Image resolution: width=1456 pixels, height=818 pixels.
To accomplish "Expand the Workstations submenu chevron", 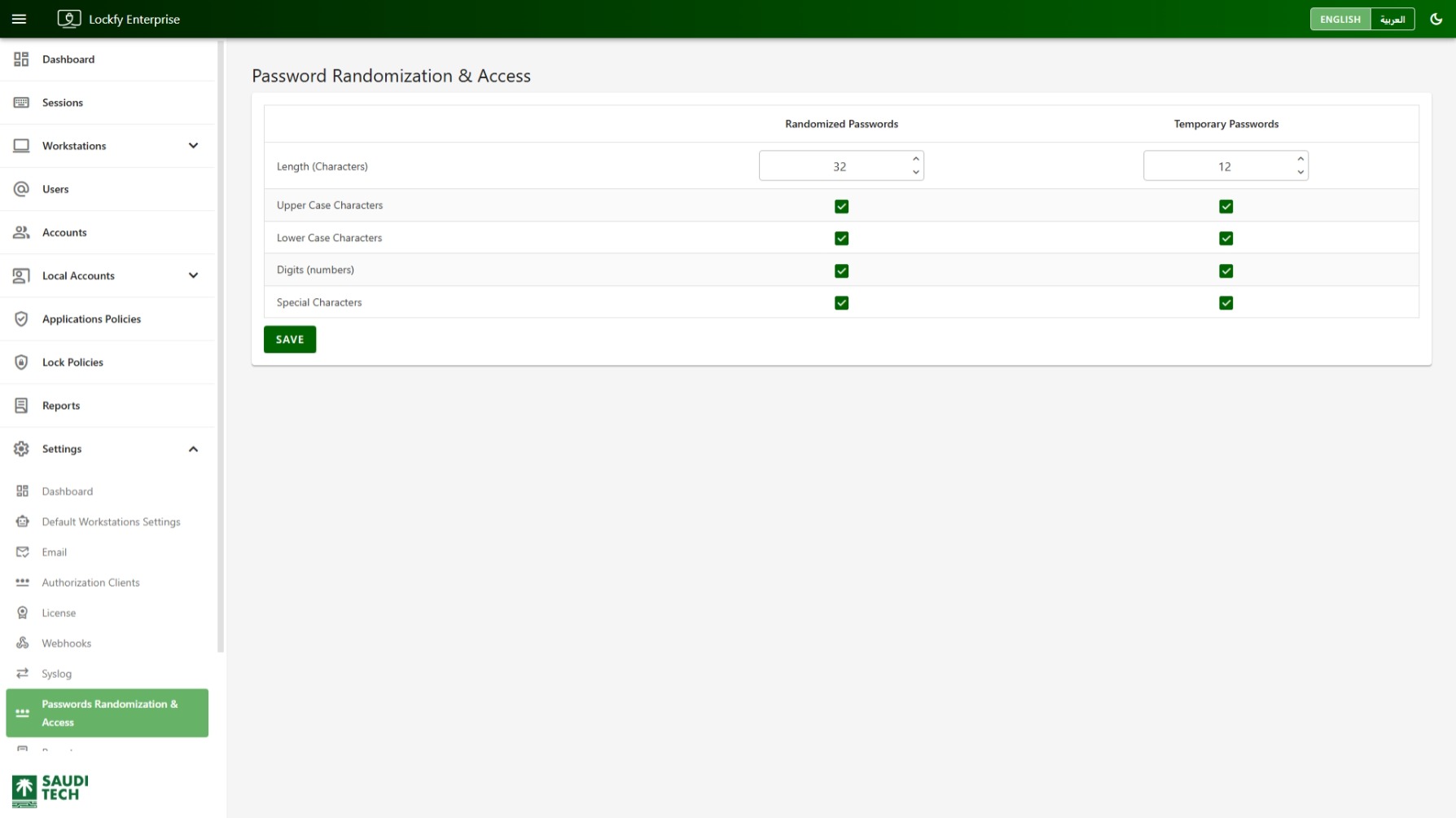I will 193,146.
